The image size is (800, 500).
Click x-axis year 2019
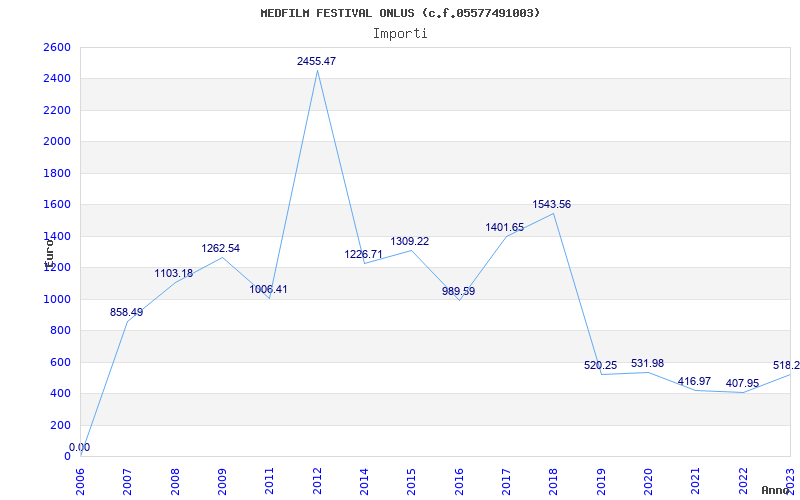point(601,481)
